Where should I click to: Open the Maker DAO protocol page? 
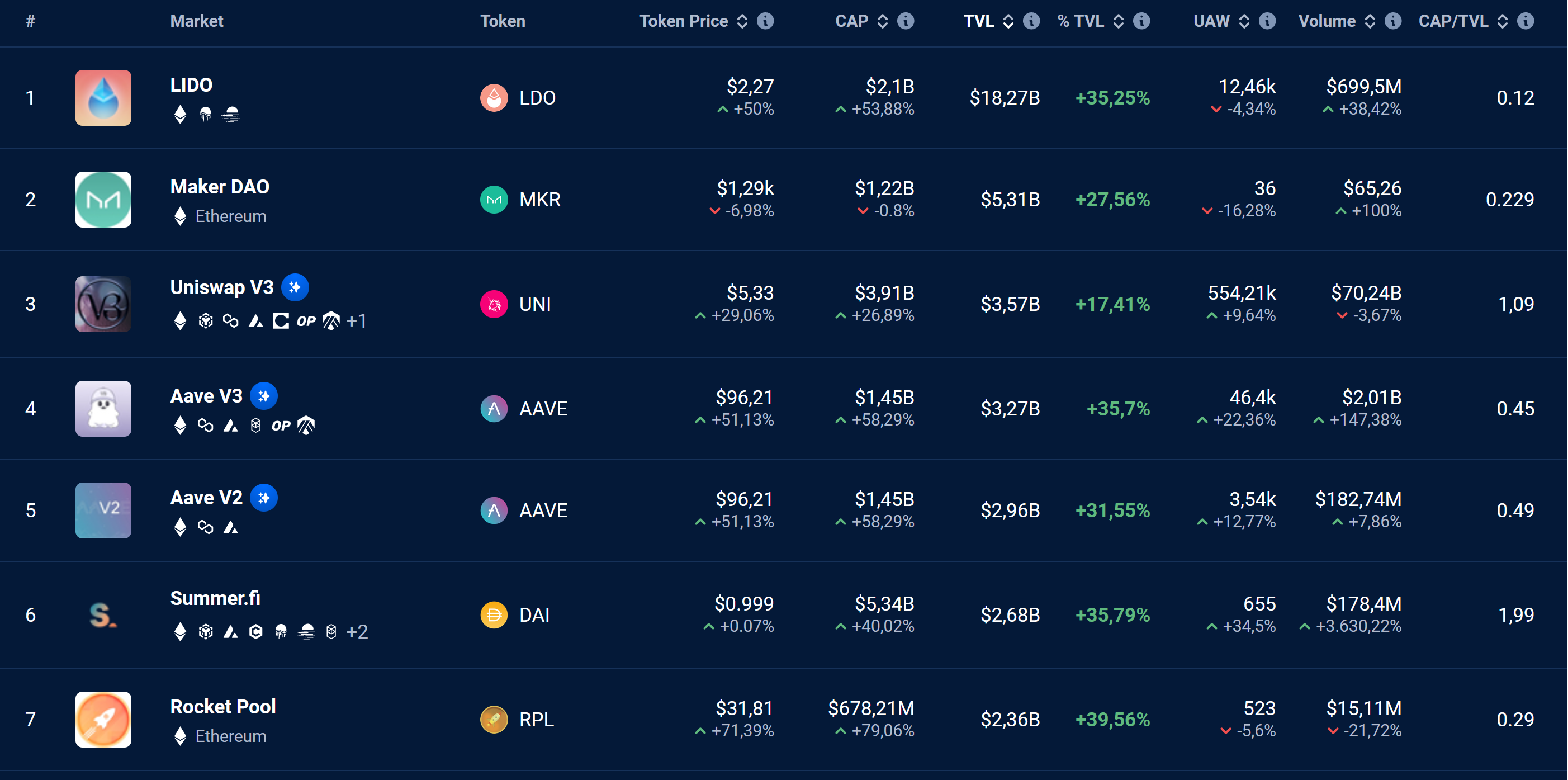pyautogui.click(x=219, y=187)
